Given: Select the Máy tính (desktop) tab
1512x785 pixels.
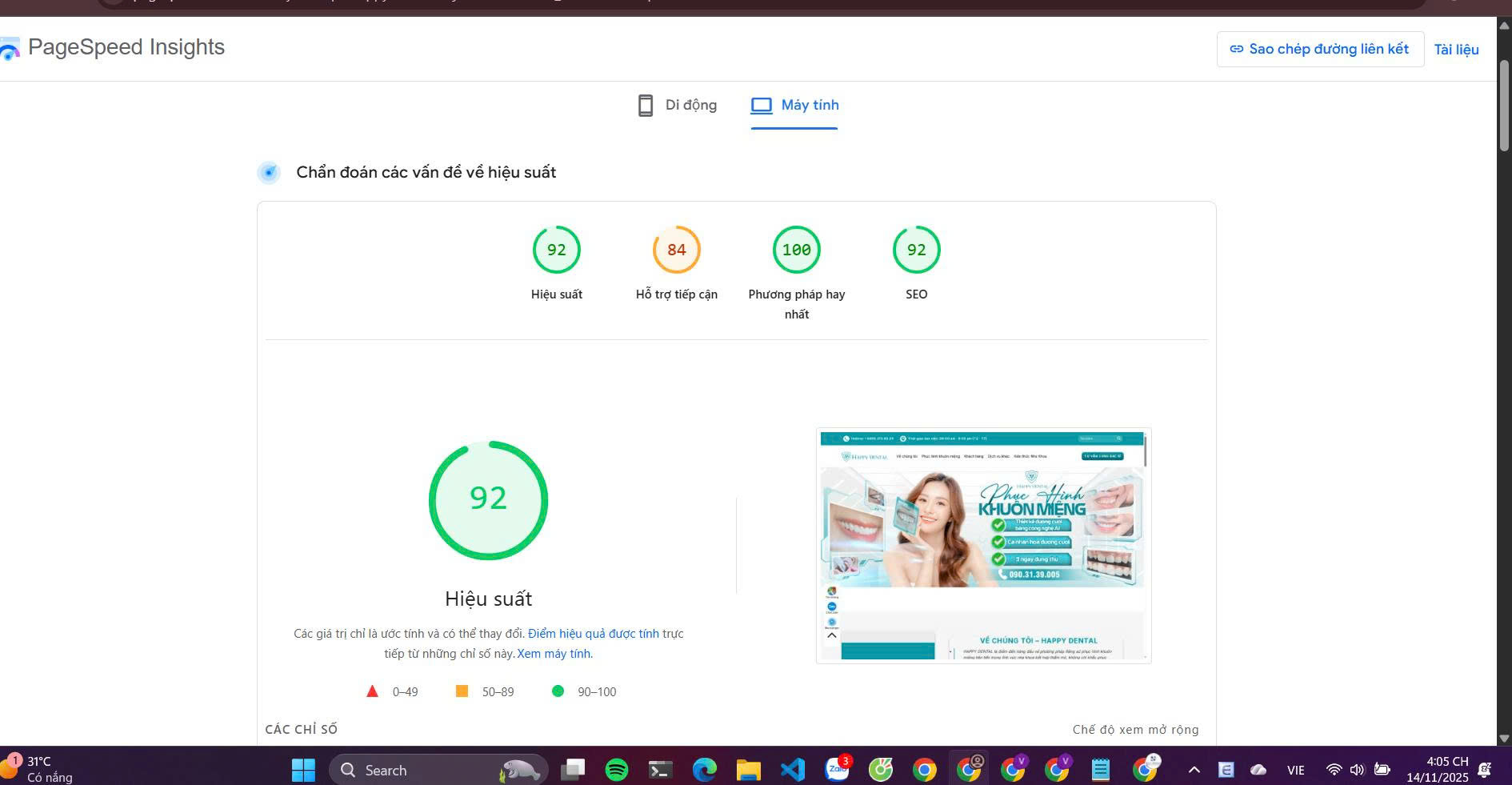Looking at the screenshot, I should click(x=794, y=106).
